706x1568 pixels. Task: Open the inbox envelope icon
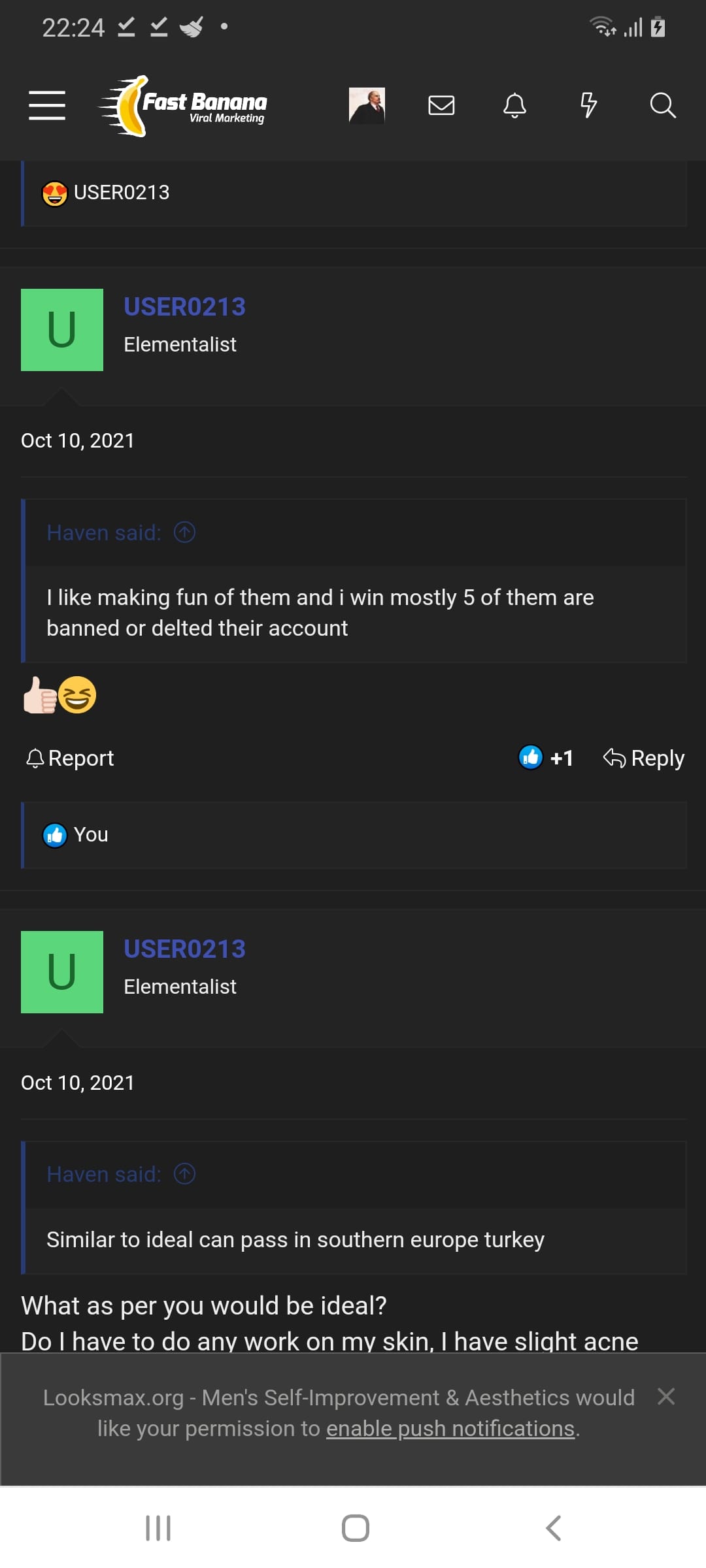click(x=441, y=105)
